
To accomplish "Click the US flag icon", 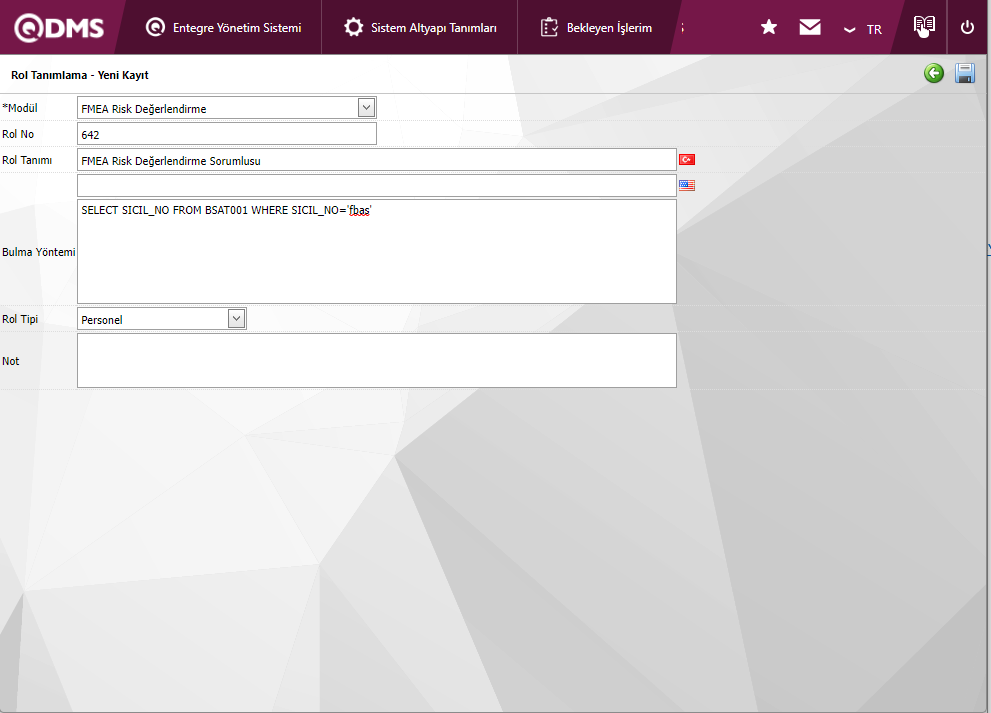I will click(687, 185).
